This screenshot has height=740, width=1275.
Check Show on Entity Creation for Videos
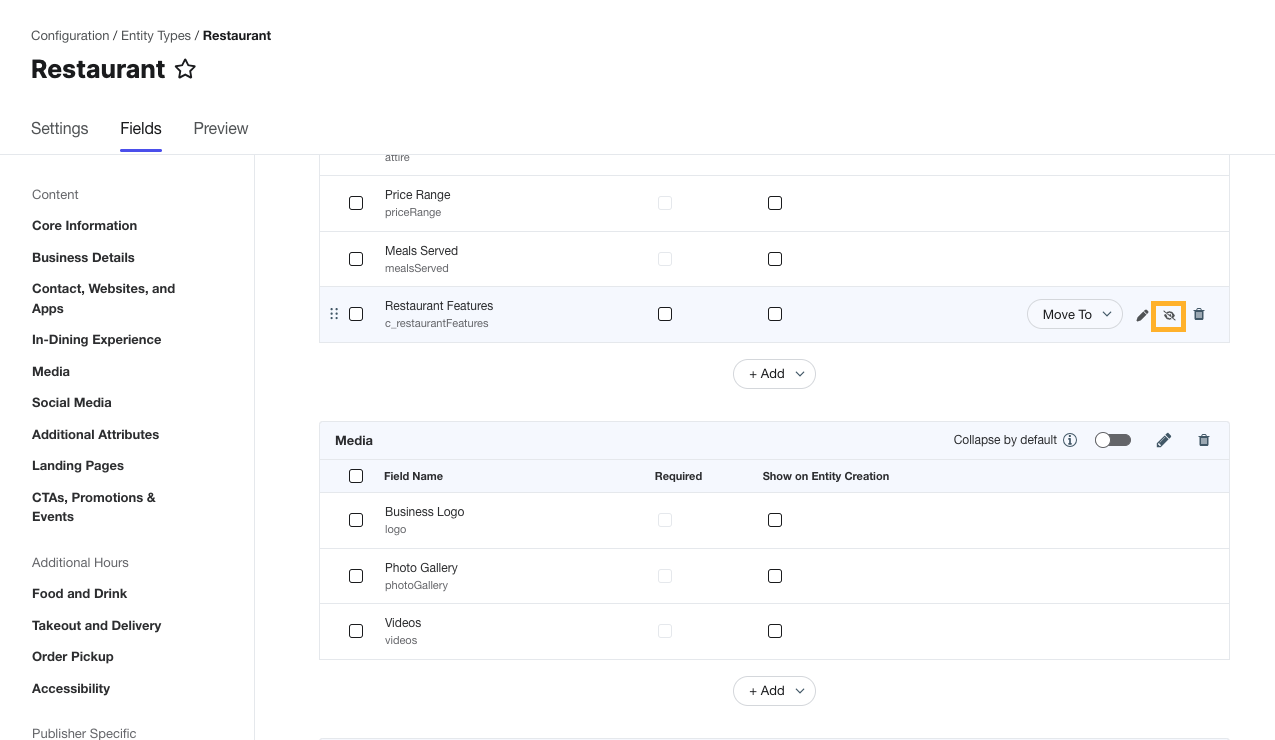point(775,631)
